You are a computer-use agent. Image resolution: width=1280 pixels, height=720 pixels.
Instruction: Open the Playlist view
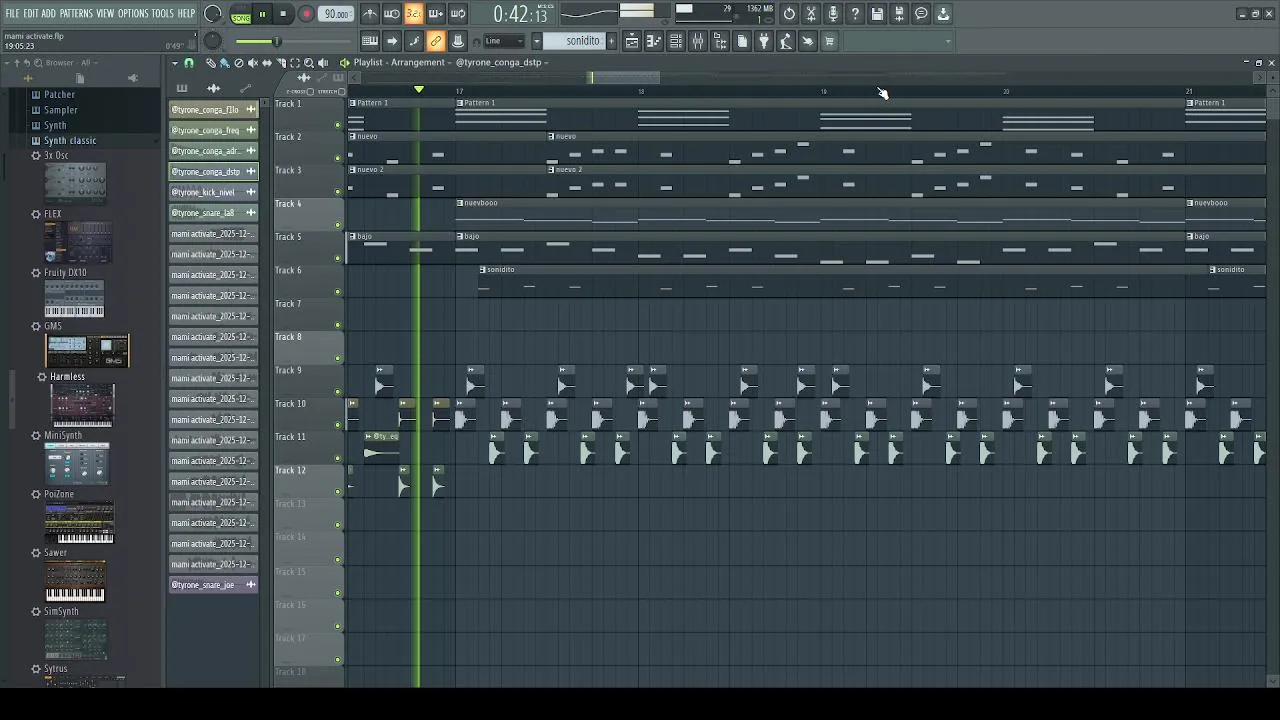coord(632,41)
